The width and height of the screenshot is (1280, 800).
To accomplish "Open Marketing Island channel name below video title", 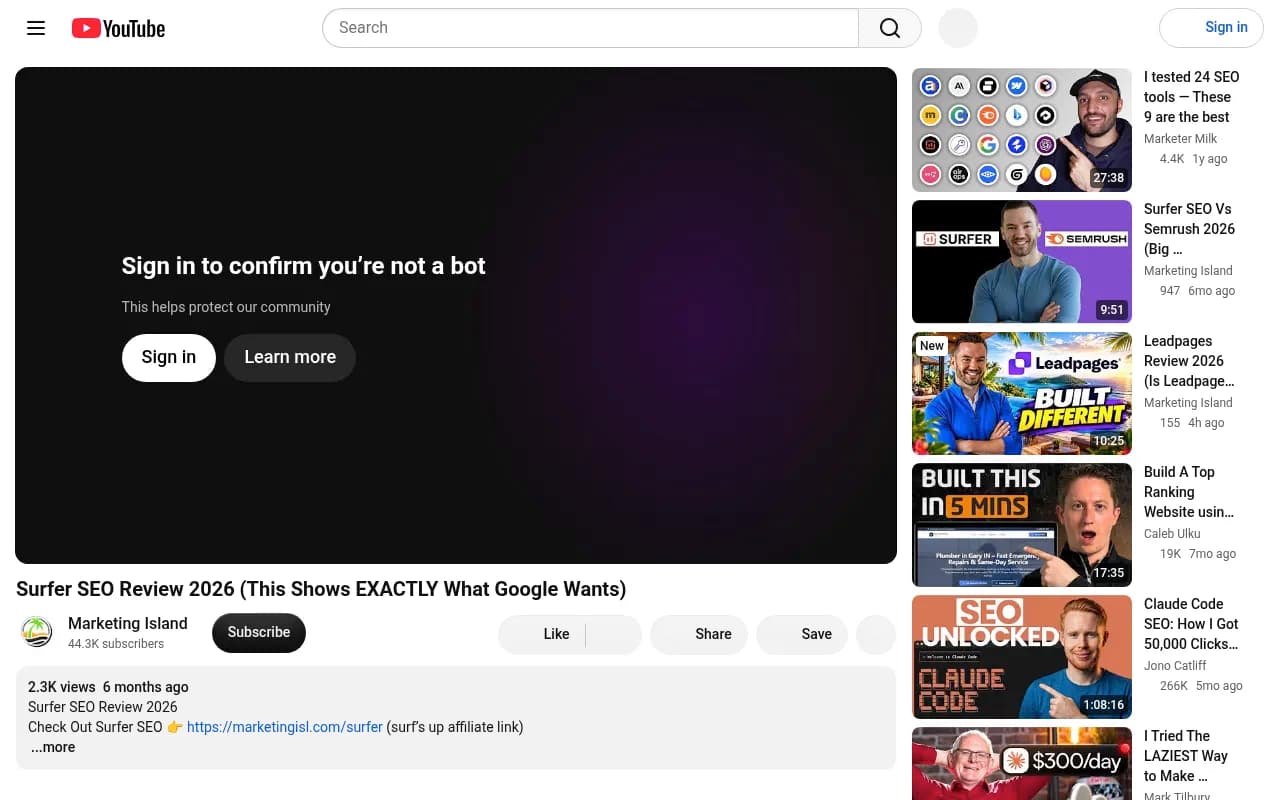I will click(x=128, y=623).
